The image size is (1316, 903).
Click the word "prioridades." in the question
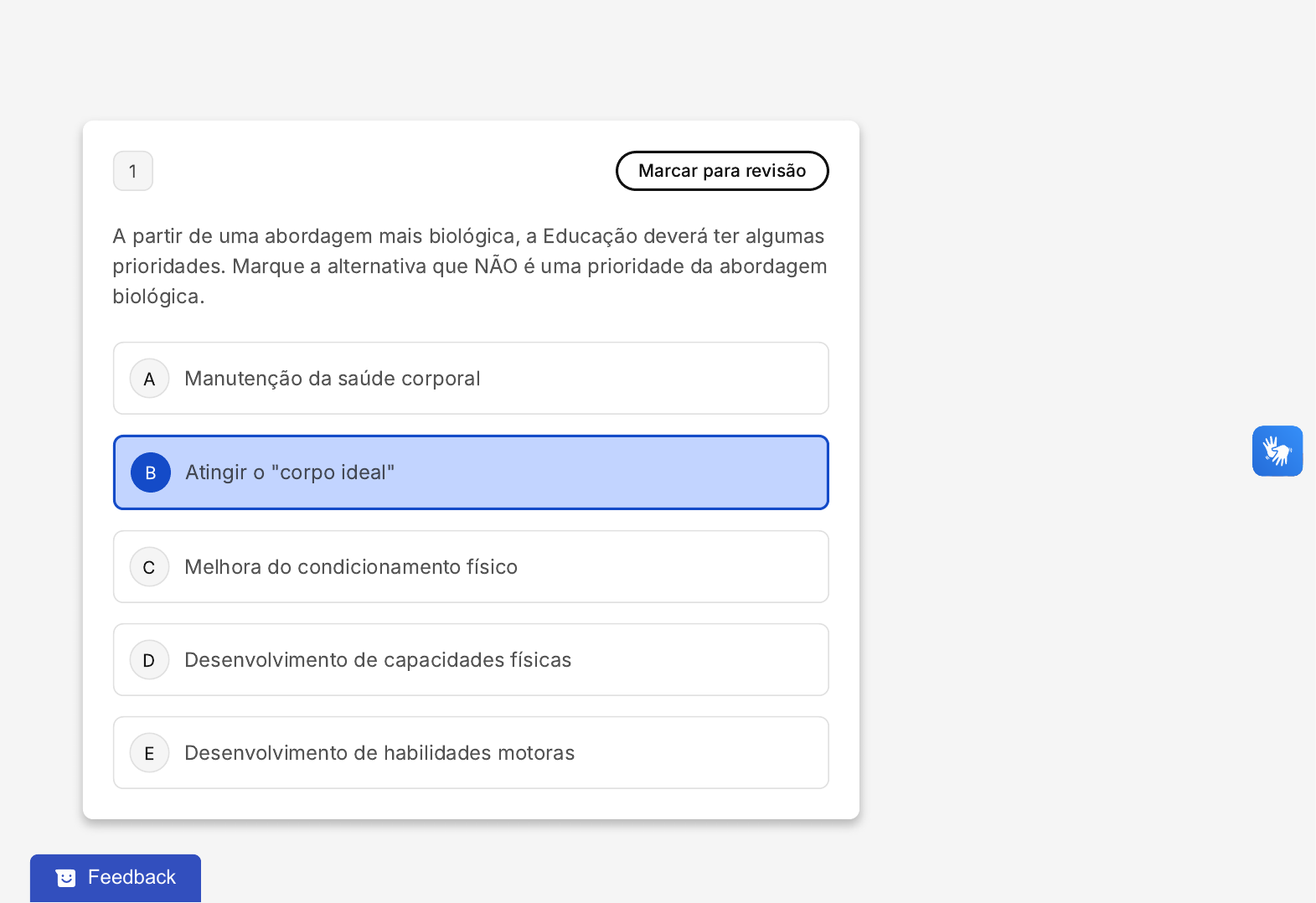169,266
